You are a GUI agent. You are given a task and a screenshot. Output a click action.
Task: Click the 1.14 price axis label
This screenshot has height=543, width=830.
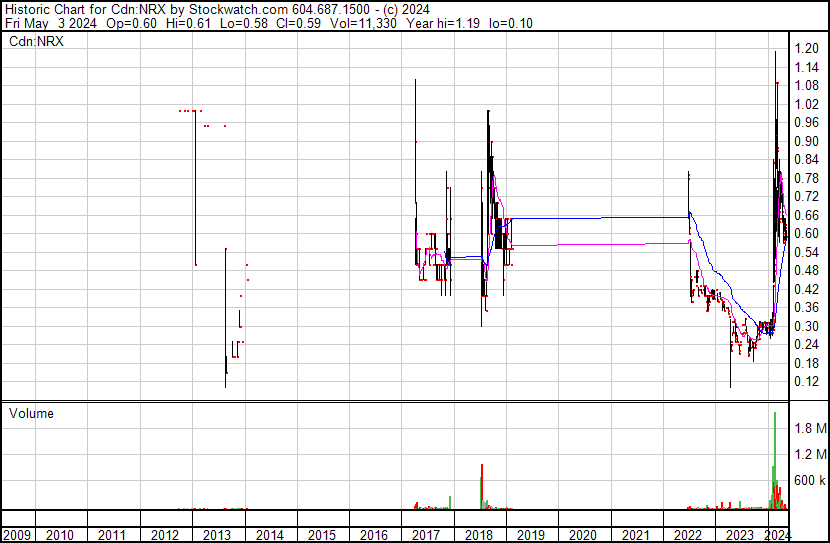[807, 67]
